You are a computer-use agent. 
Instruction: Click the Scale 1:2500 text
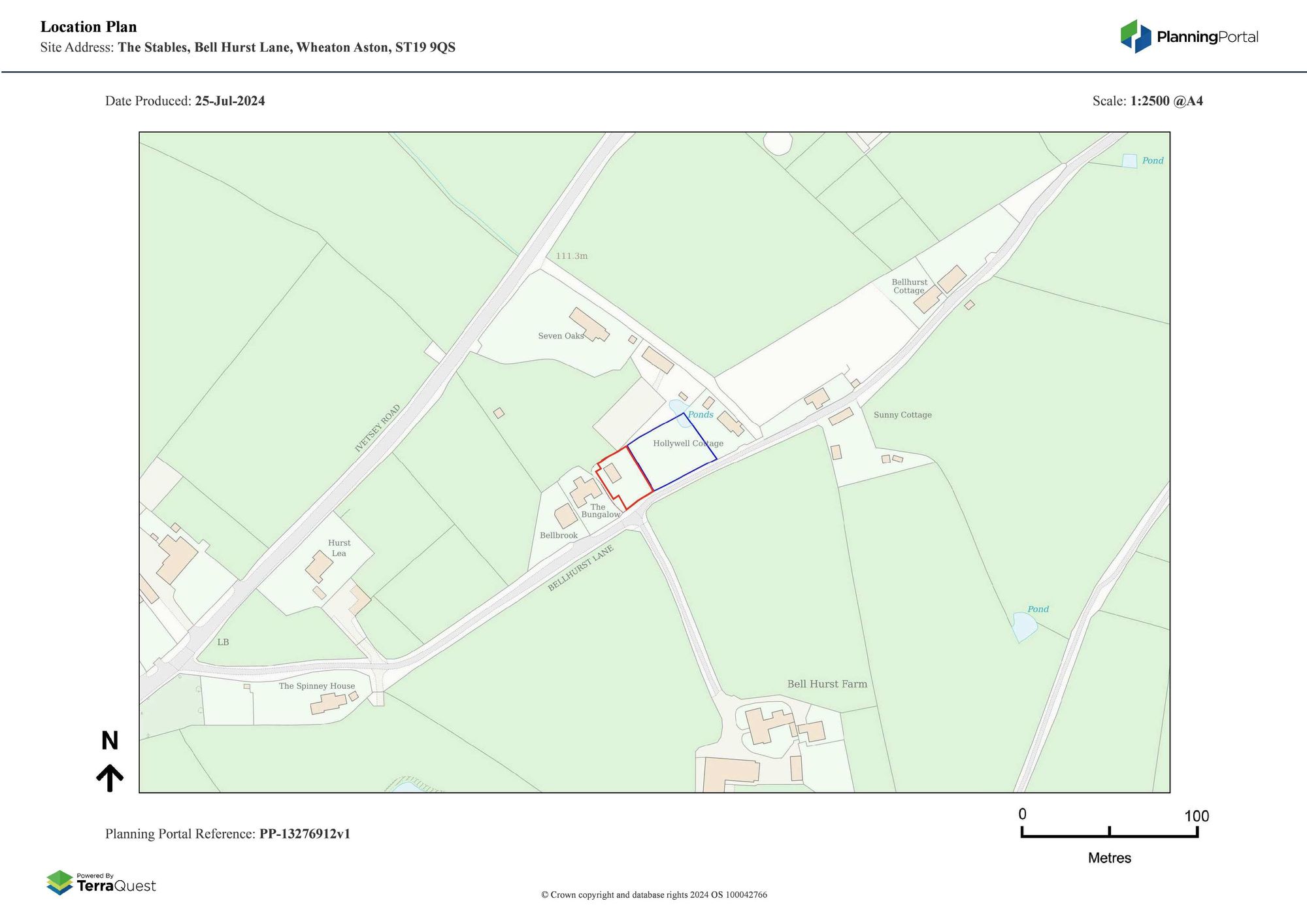[1147, 101]
